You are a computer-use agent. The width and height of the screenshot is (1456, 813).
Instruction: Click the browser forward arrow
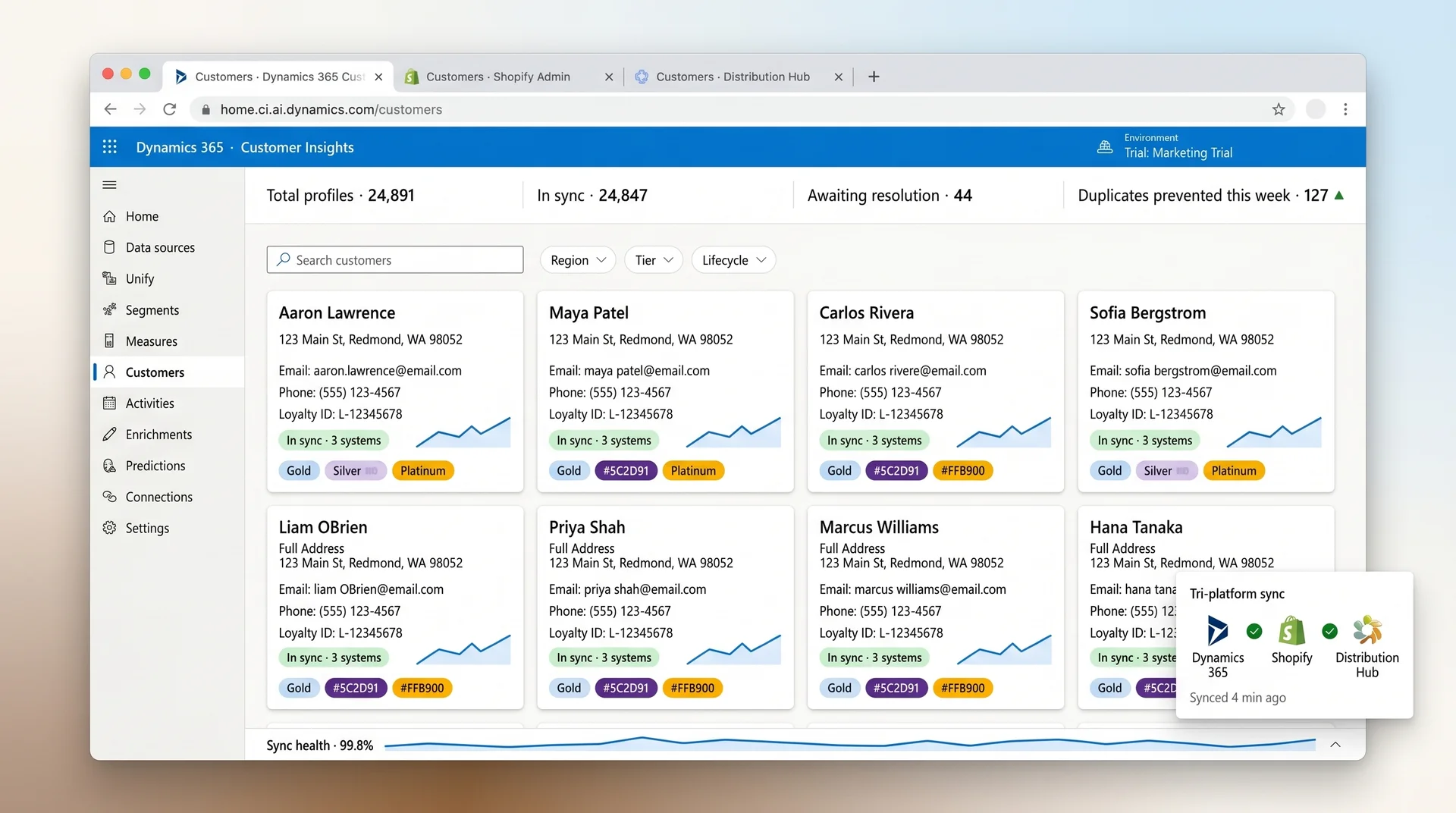pos(140,109)
